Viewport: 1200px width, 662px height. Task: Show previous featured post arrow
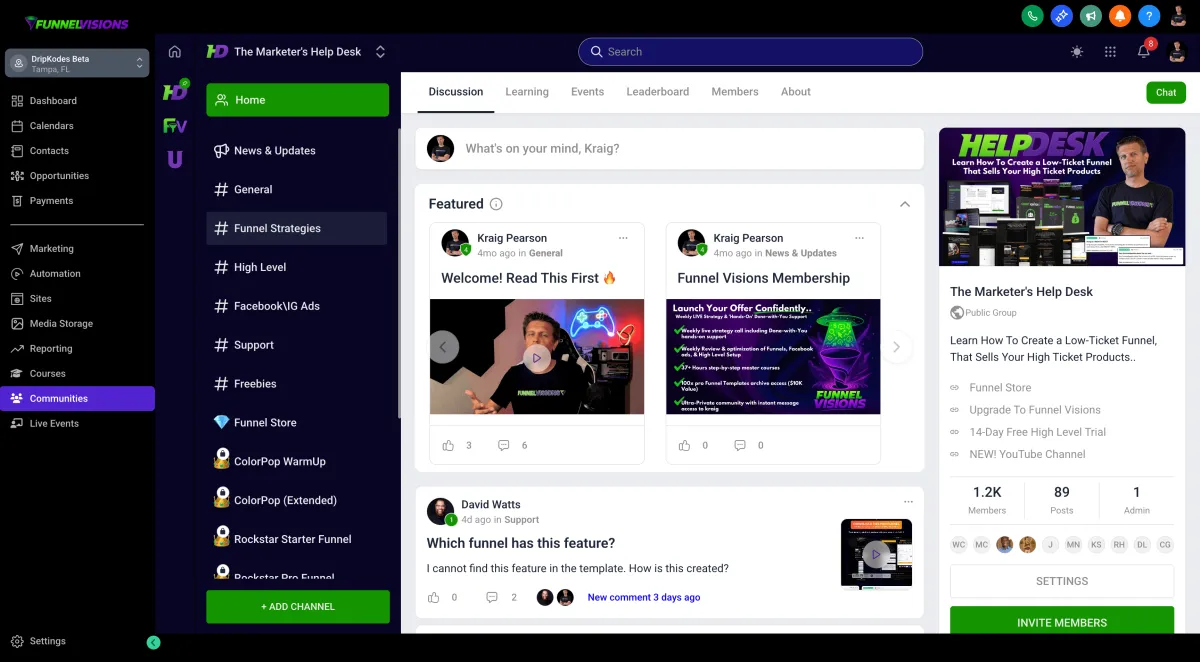(x=444, y=347)
